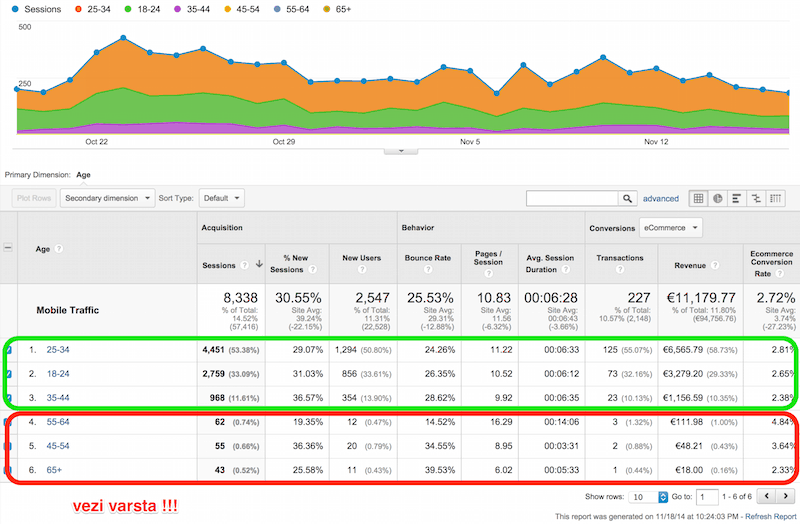Screen dimensions: 800x524
Task: Switch to the Pivot table view icon
Action: (x=776, y=198)
